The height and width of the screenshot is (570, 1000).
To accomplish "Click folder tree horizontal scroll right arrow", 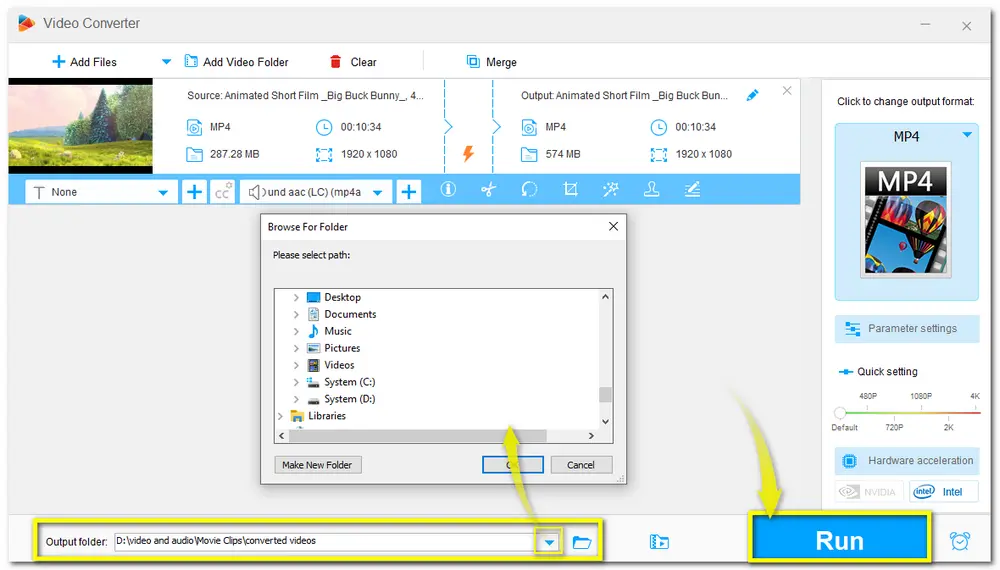I will 591,435.
